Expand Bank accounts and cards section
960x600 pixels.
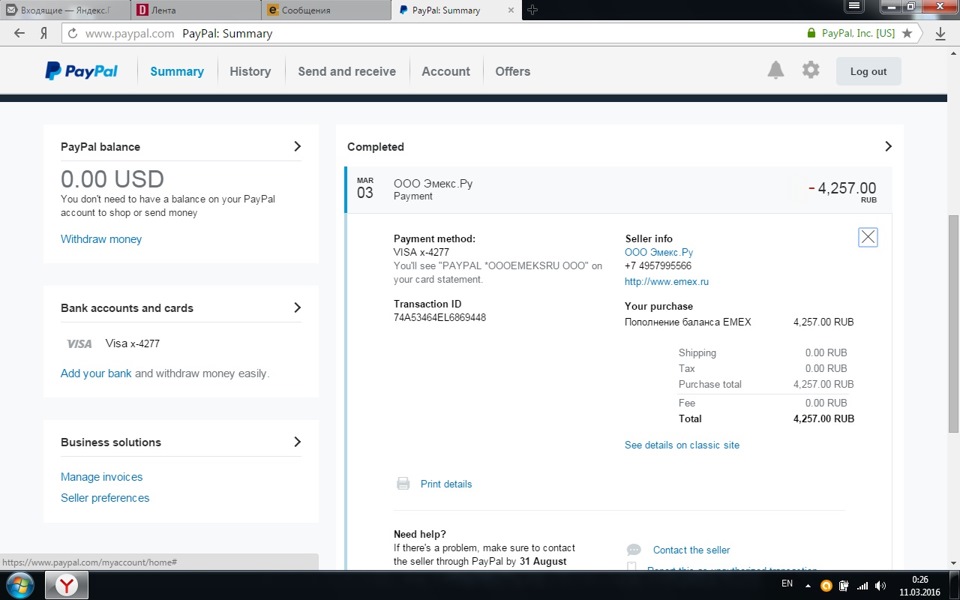[x=298, y=307]
